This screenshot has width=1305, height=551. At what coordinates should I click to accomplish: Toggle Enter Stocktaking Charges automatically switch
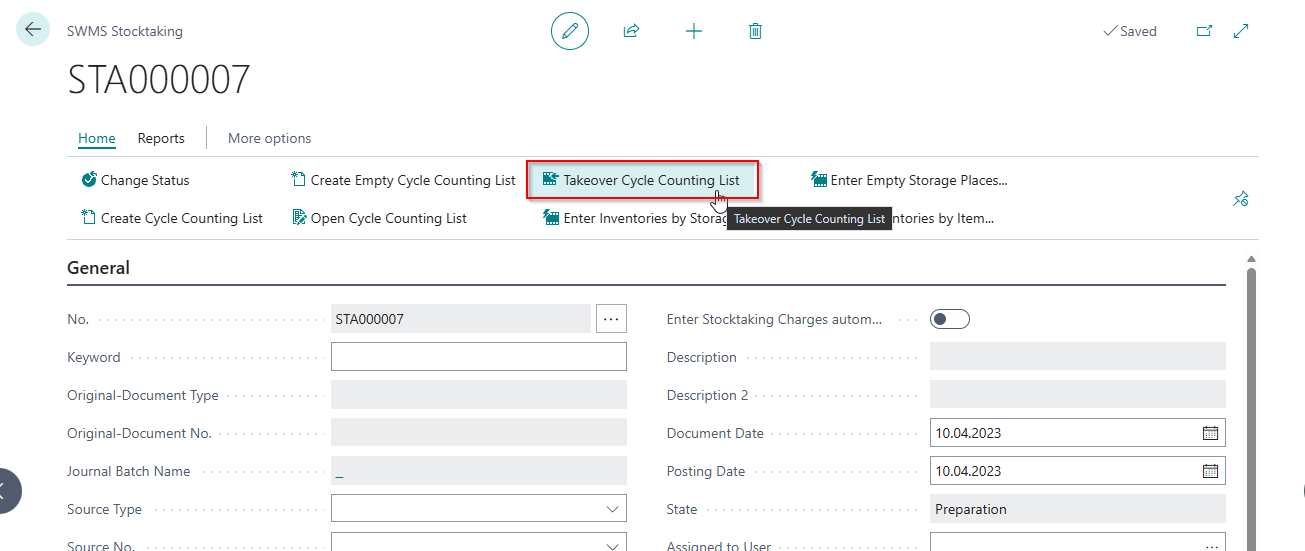coord(949,319)
